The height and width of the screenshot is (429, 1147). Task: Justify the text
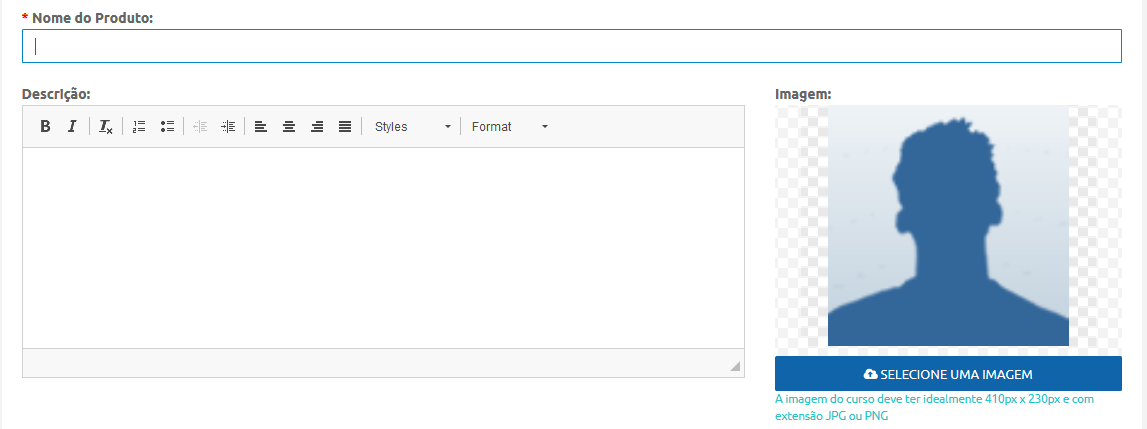[345, 127]
